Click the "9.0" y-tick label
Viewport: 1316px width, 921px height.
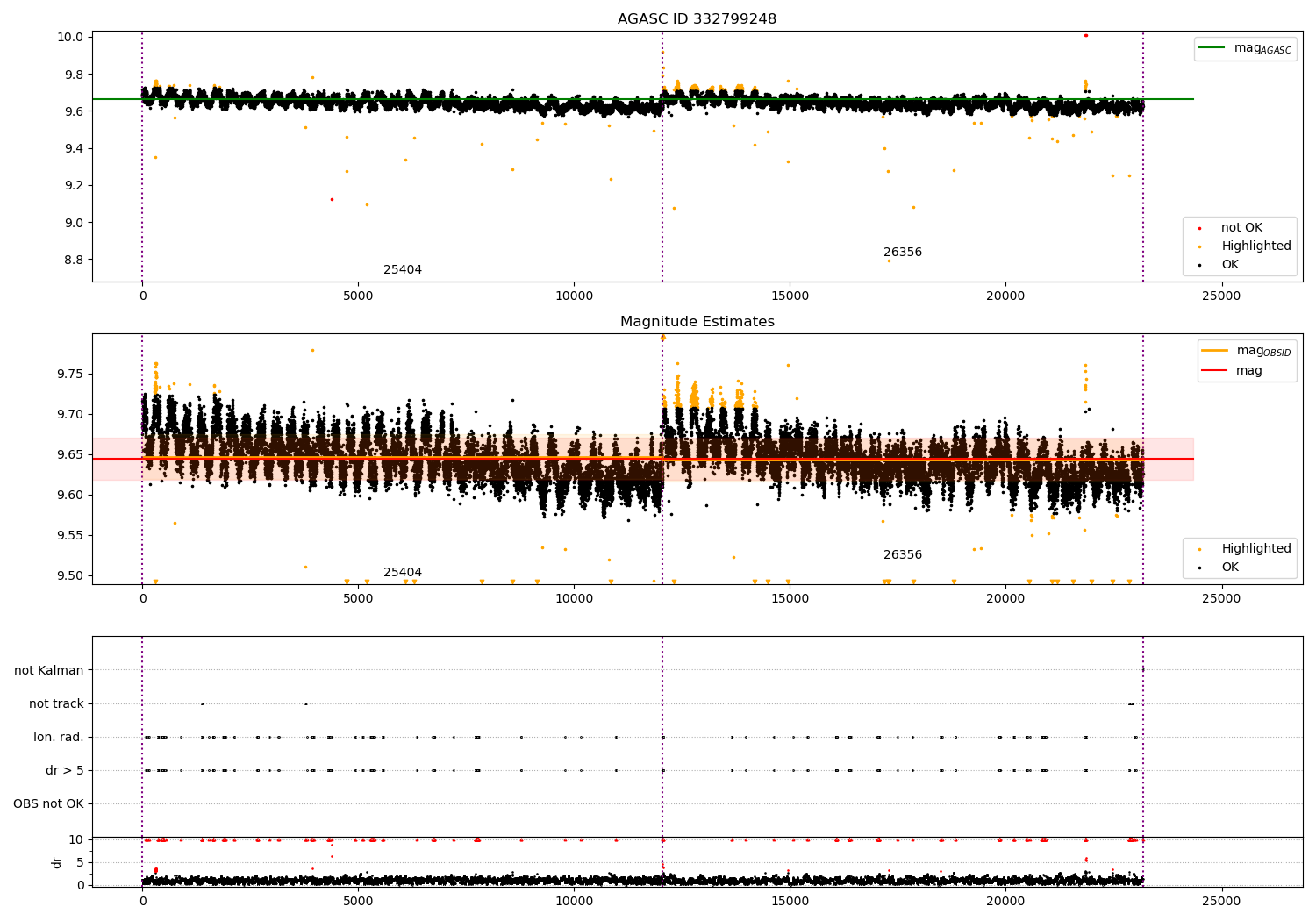click(75, 223)
